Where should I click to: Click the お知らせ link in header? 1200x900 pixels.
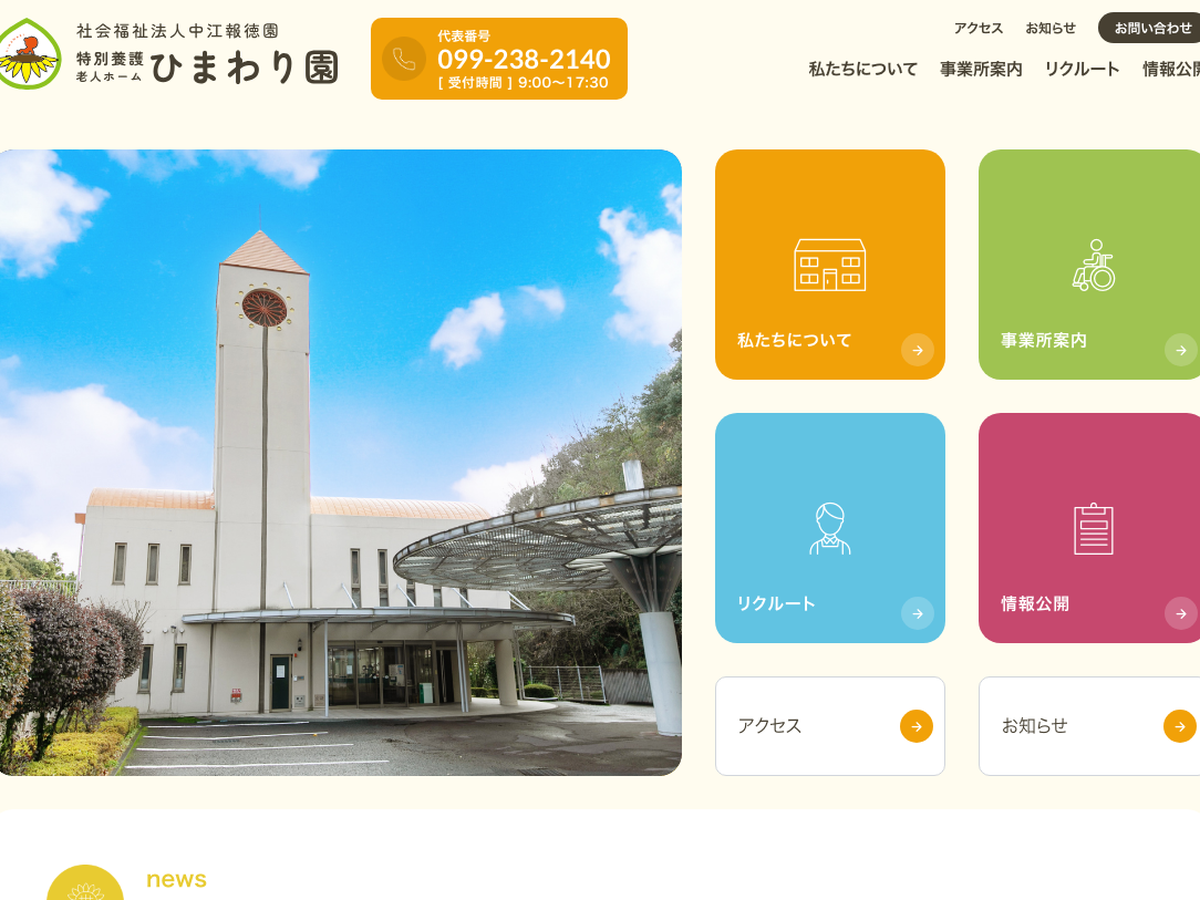tap(1050, 28)
